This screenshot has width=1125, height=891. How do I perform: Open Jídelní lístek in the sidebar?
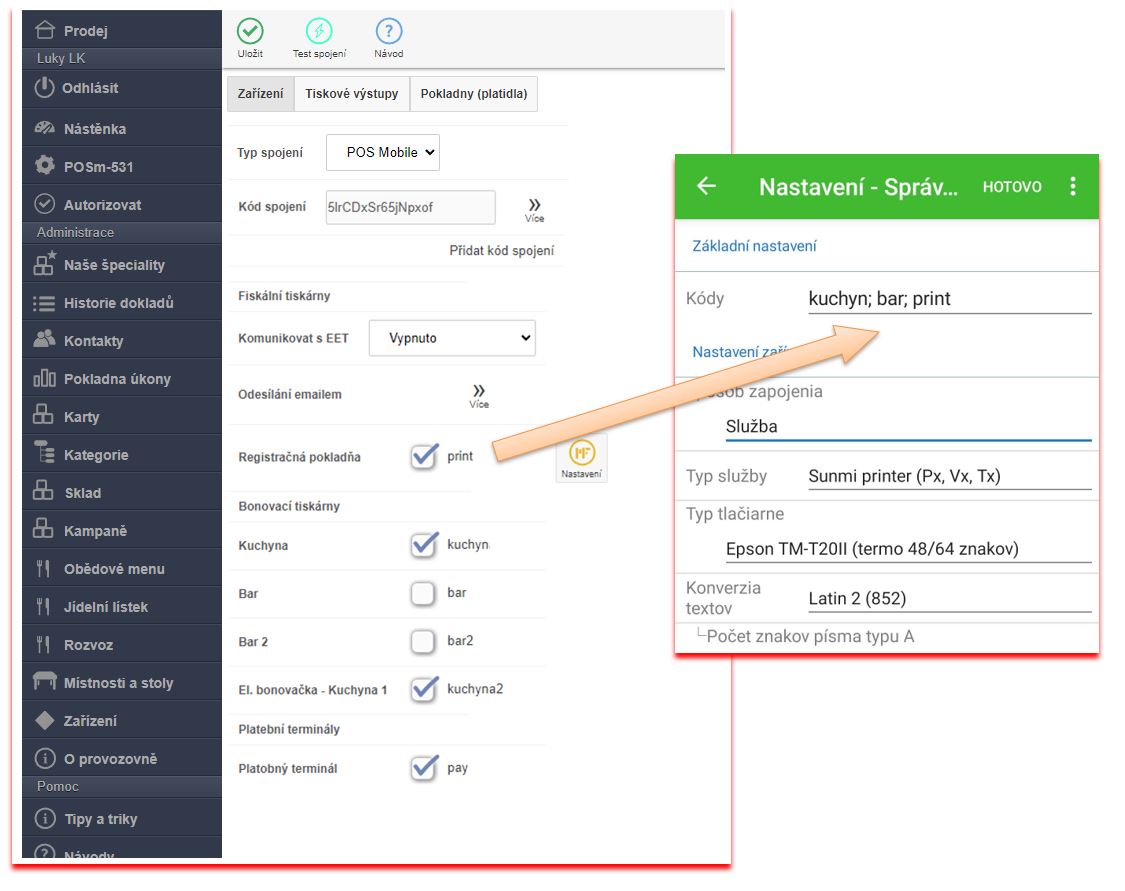pyautogui.click(x=106, y=607)
